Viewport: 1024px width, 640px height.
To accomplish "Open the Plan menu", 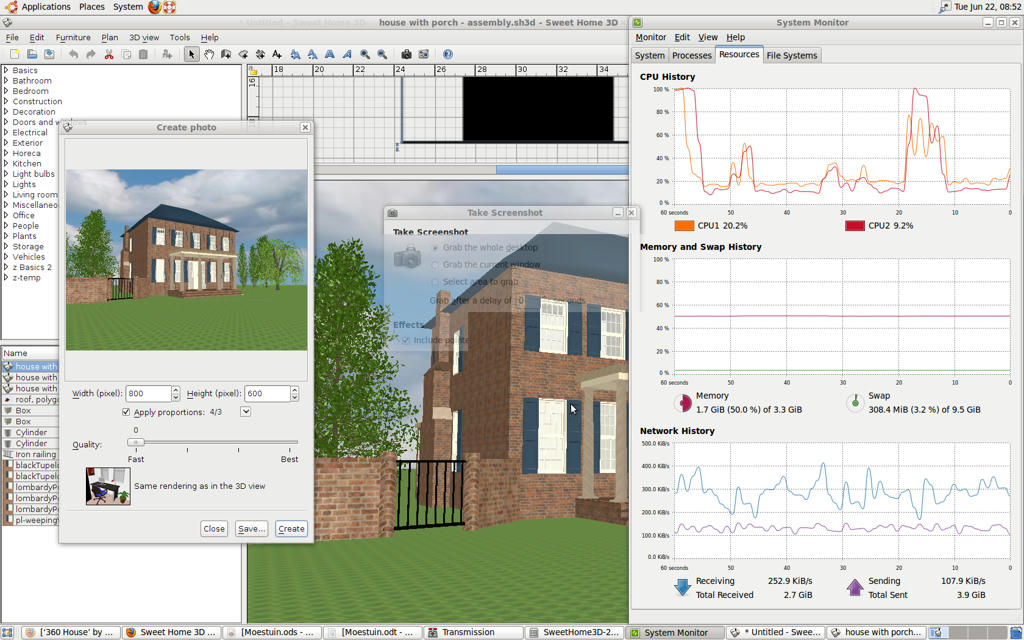I will click(x=110, y=37).
